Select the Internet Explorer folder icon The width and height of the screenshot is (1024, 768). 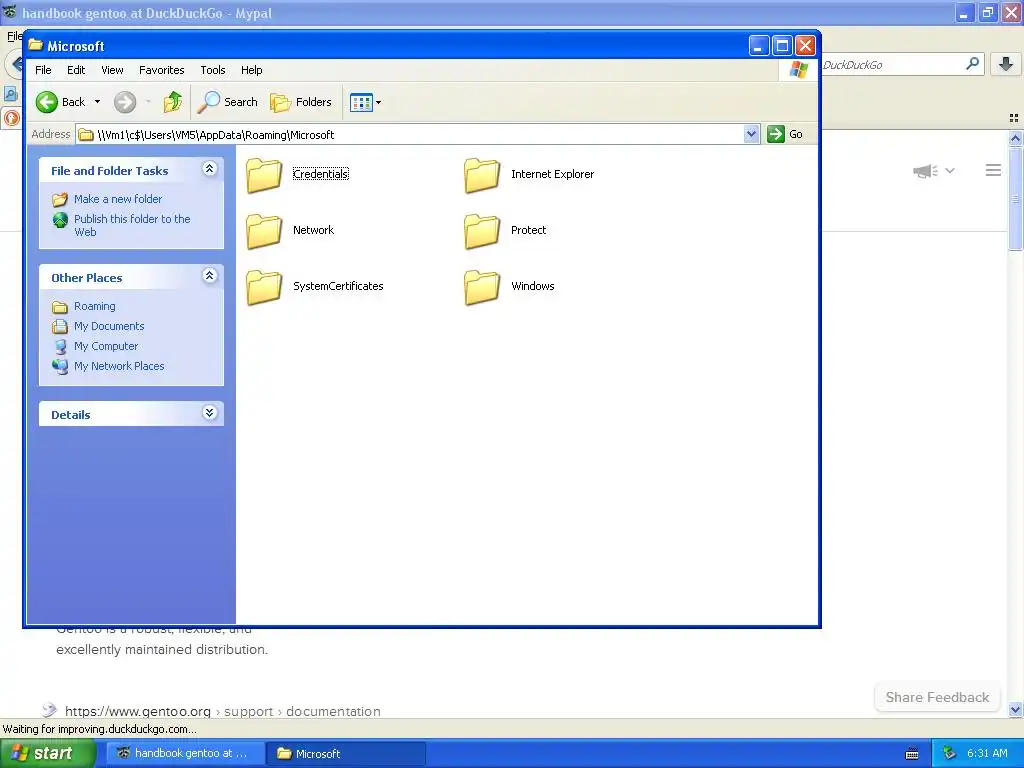click(482, 175)
